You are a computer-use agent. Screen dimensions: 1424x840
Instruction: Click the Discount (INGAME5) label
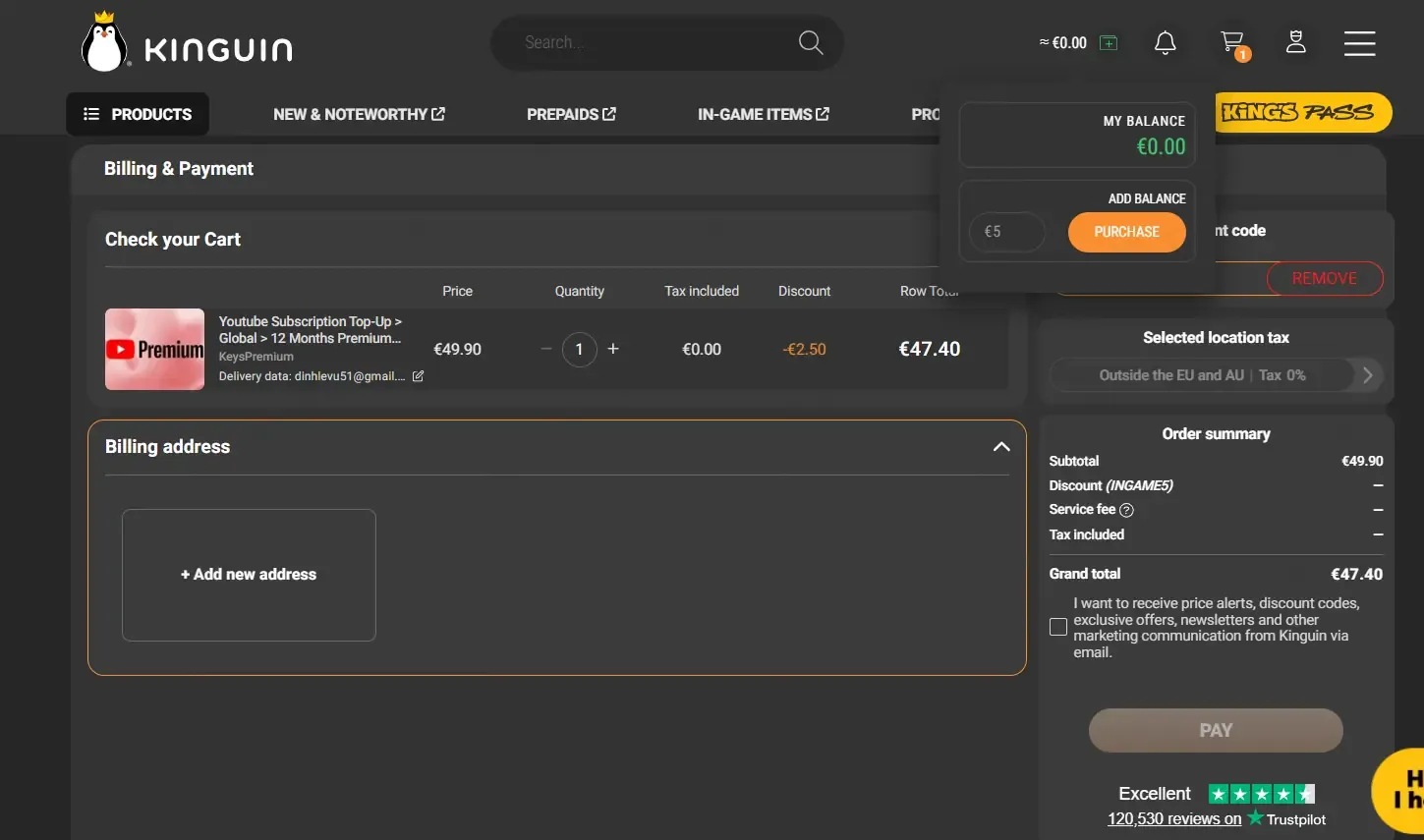click(1111, 485)
